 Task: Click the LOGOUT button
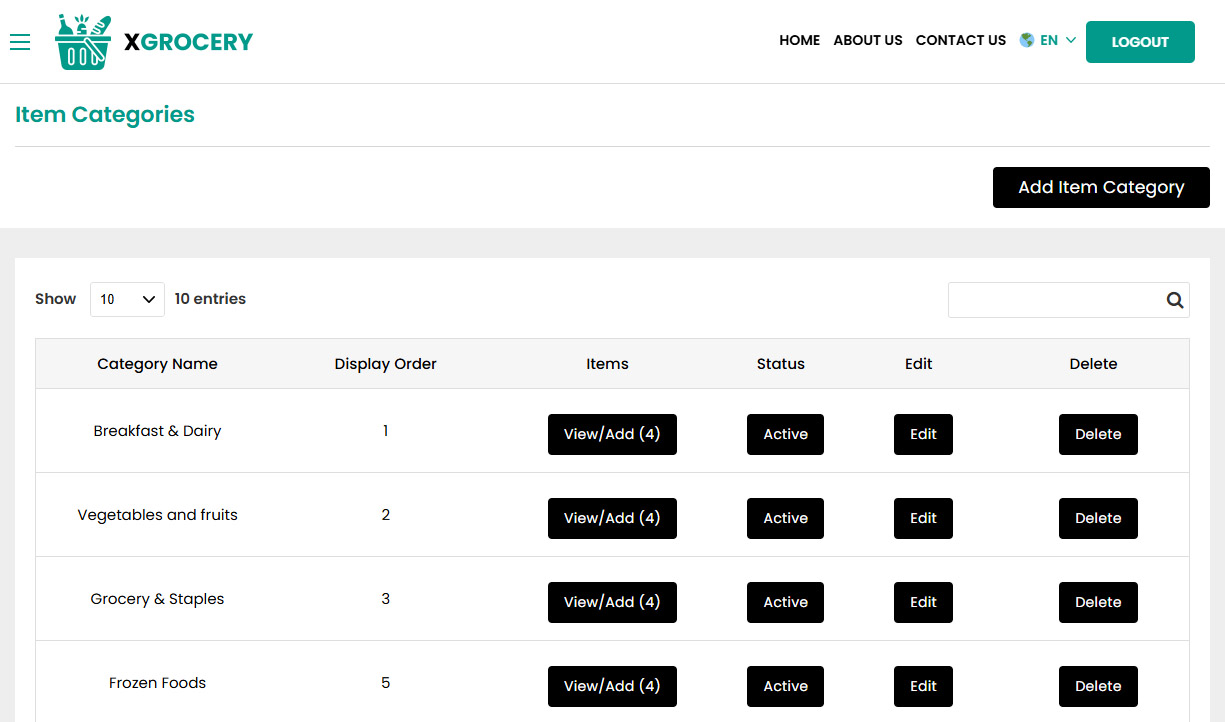click(x=1140, y=42)
